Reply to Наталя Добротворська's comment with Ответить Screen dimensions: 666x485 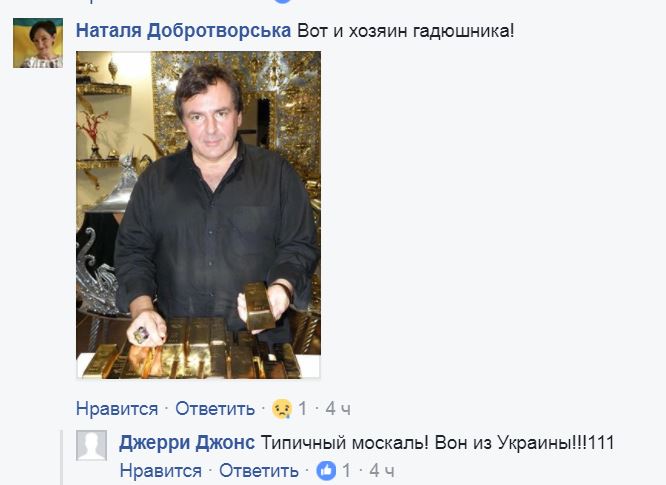coord(215,409)
